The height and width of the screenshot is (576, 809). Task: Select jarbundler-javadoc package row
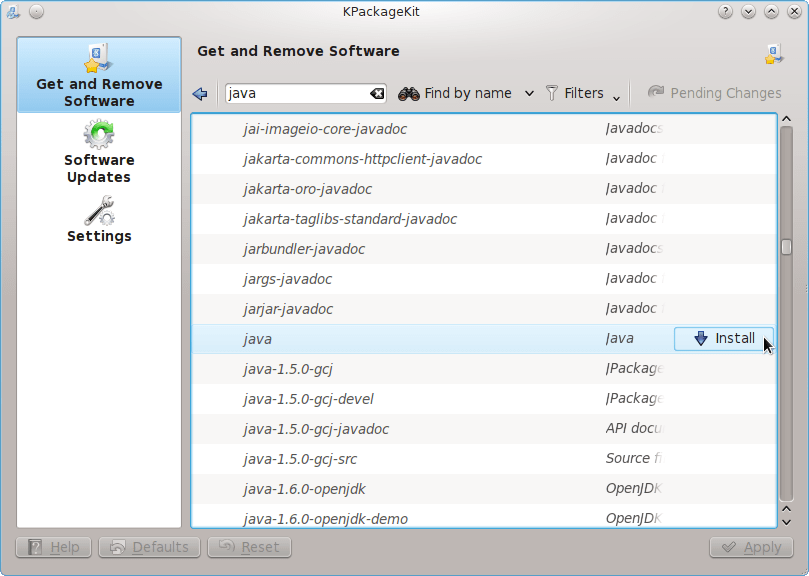pos(484,249)
